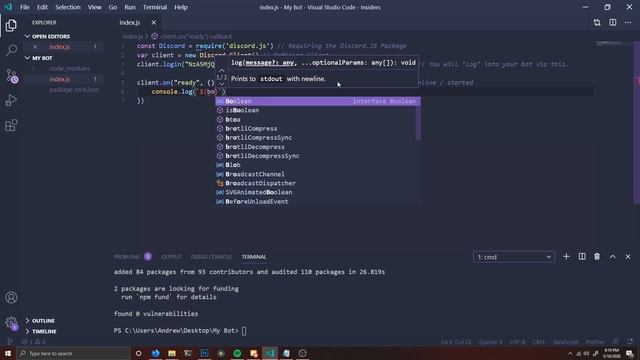Viewport: 640px width, 360px height.
Task: Open the Terminal menu
Action: [155, 7]
